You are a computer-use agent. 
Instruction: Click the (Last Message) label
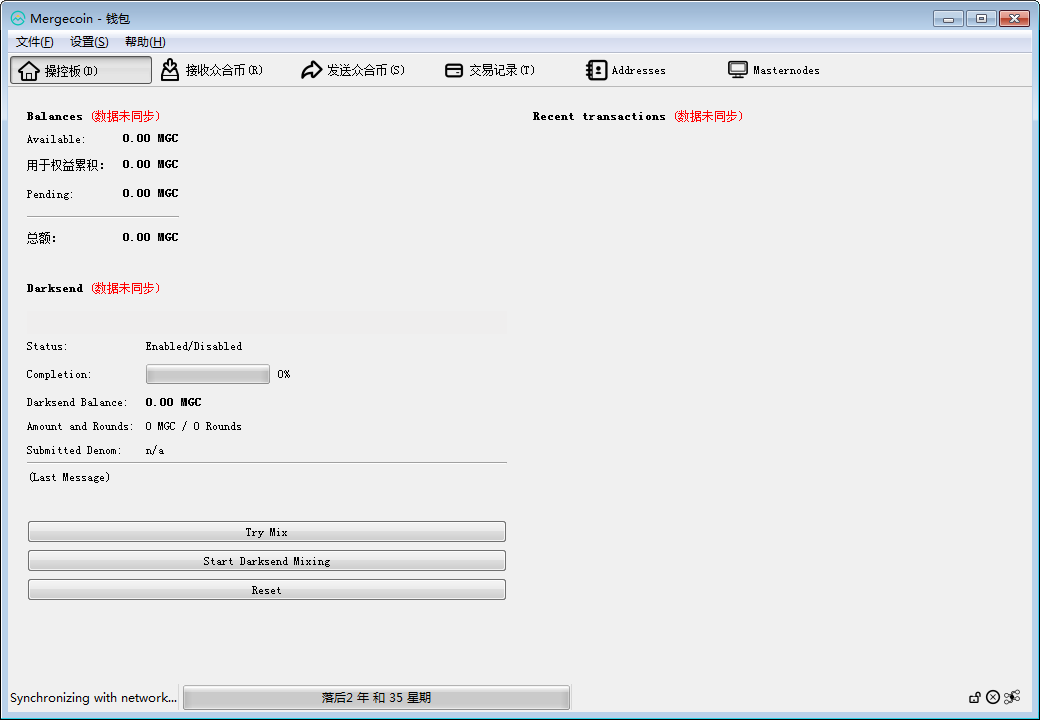click(x=70, y=477)
